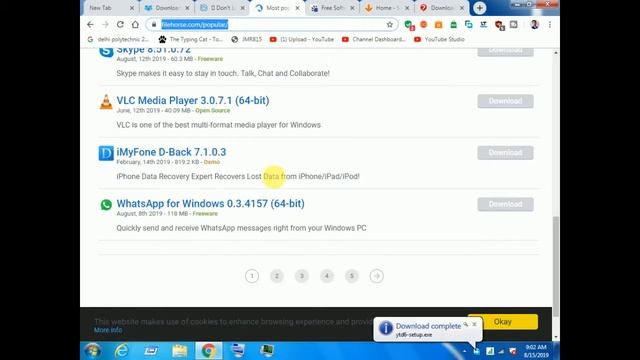Viewport: 640px width, 360px height.
Task: Close the Download complete notification
Action: (474, 324)
